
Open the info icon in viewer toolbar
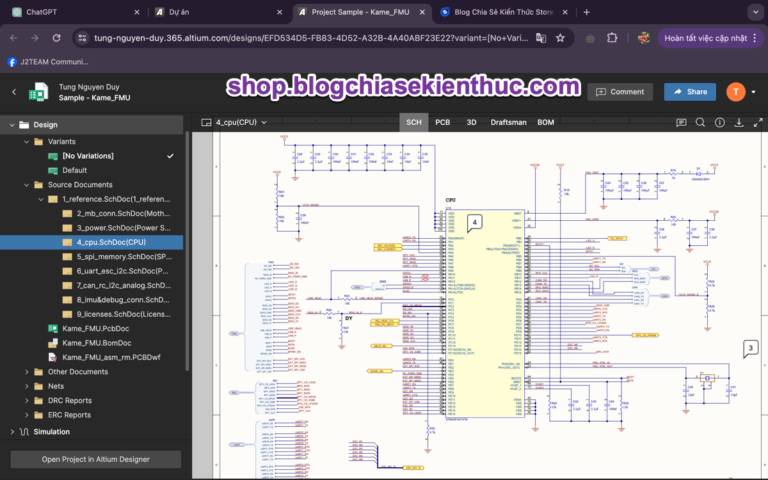pyautogui.click(x=720, y=122)
